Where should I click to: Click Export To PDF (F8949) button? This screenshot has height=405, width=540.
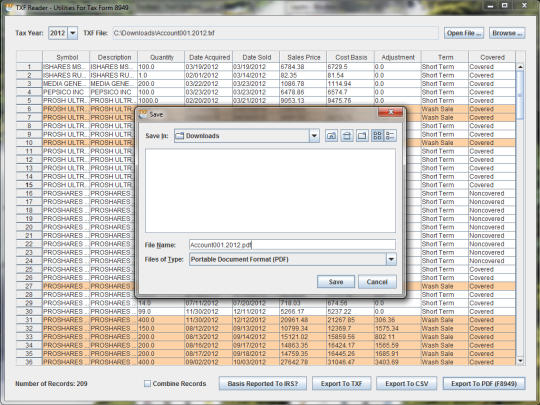(x=484, y=383)
